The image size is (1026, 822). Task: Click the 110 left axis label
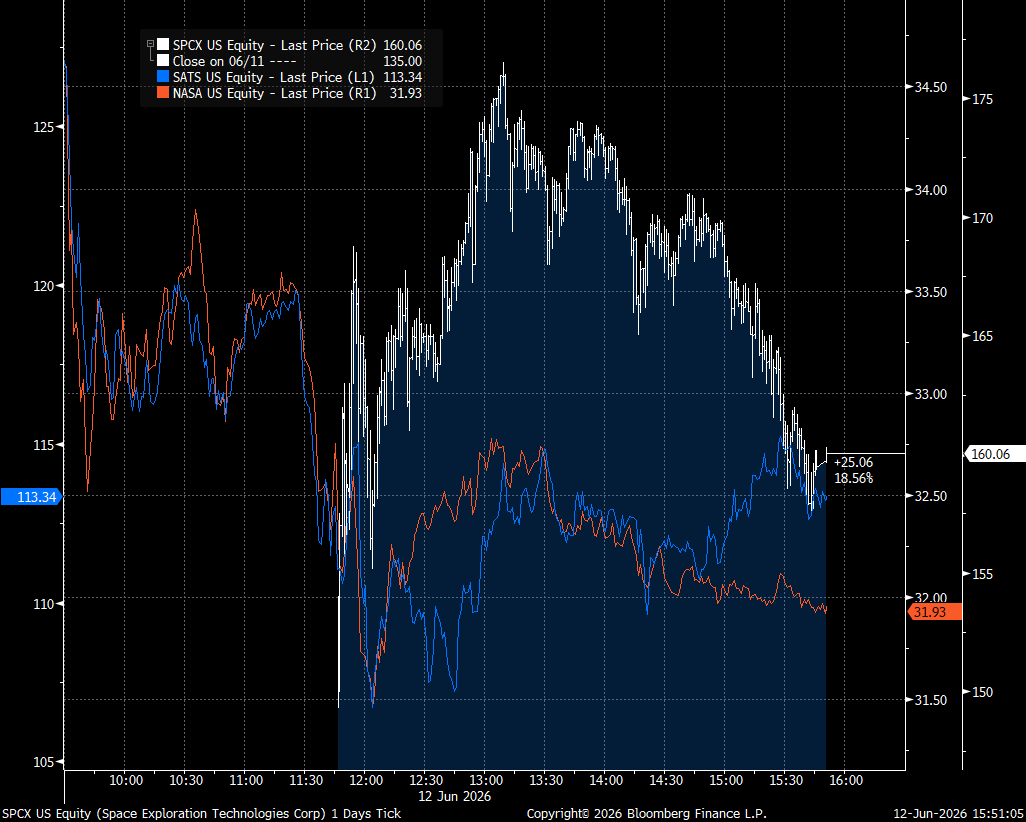(44, 603)
